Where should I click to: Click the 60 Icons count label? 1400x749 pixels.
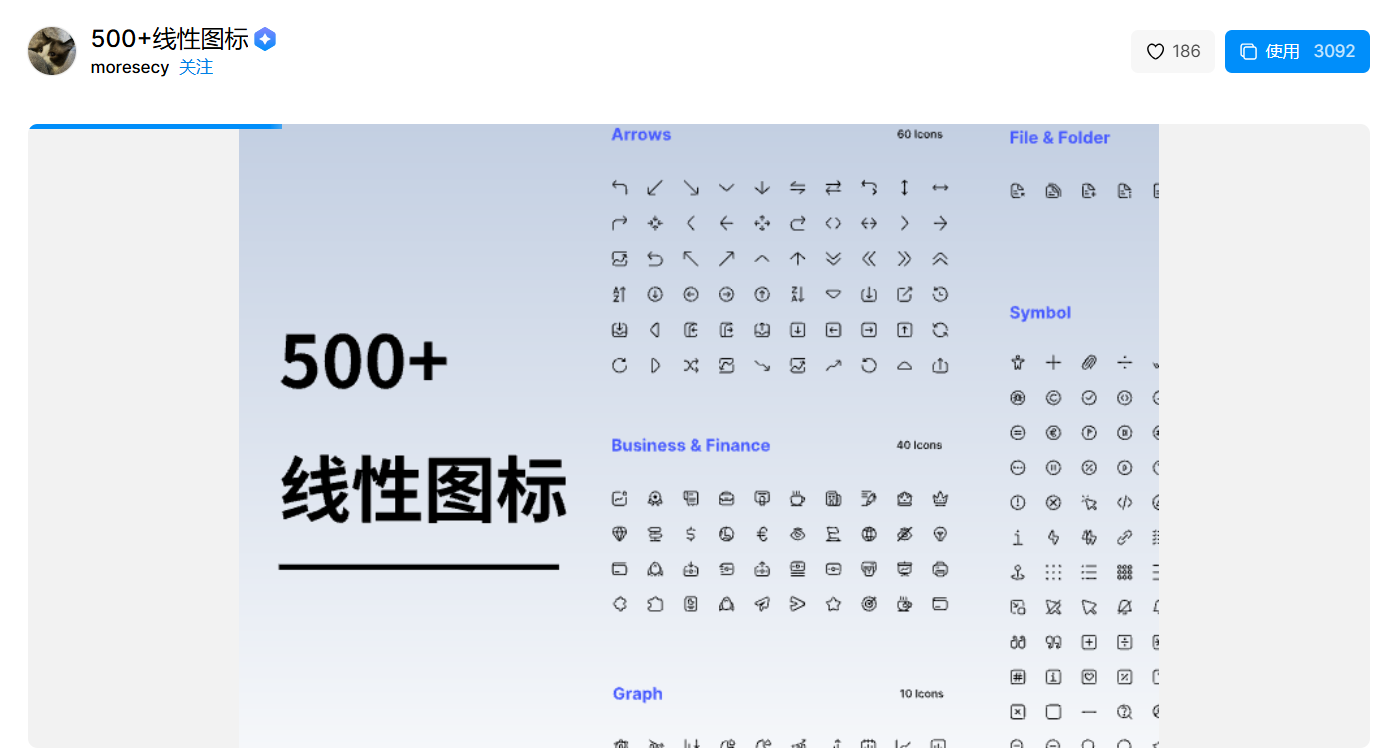(920, 134)
